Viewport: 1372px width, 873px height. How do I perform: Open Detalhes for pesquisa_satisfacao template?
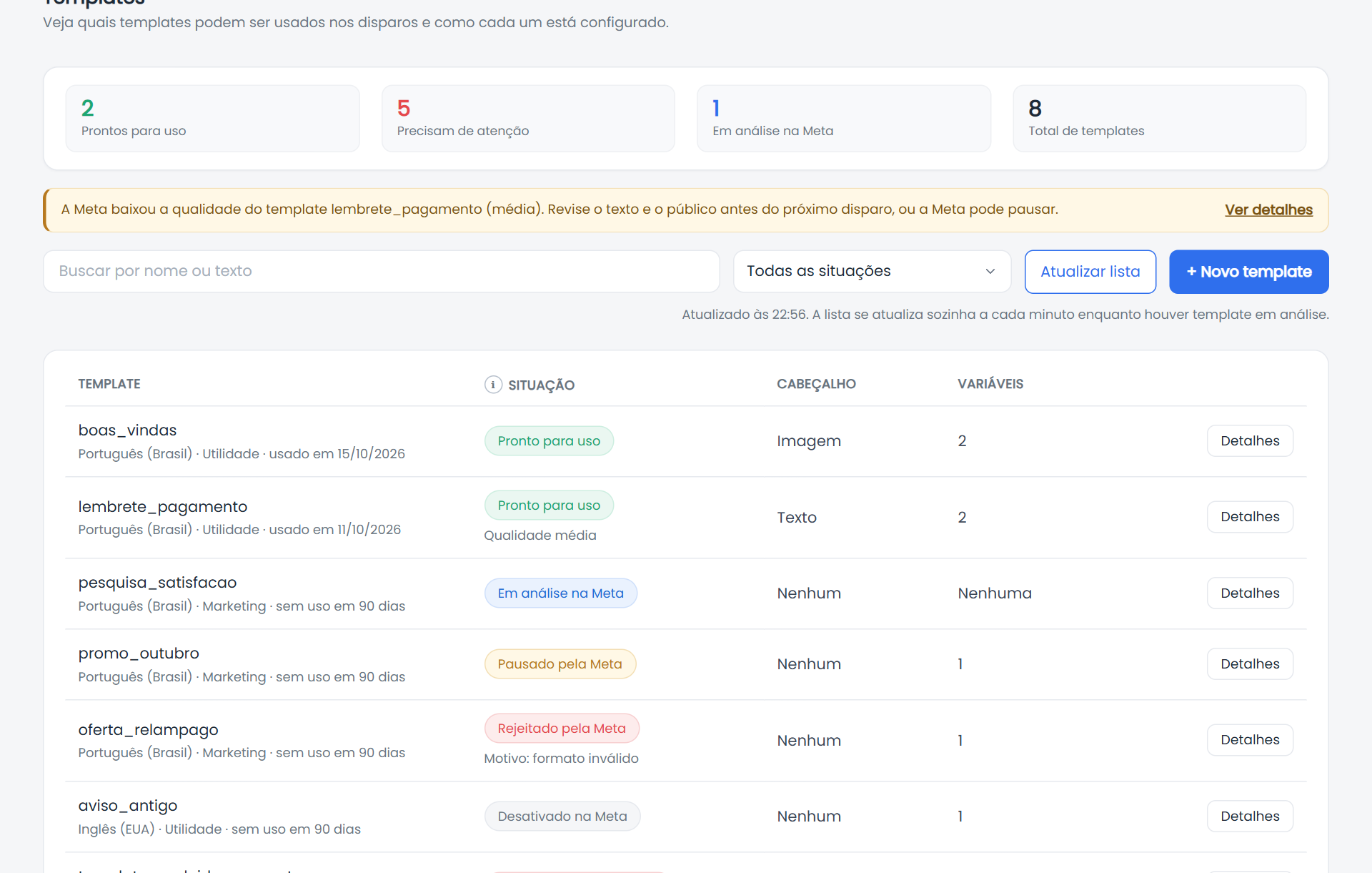(1250, 593)
